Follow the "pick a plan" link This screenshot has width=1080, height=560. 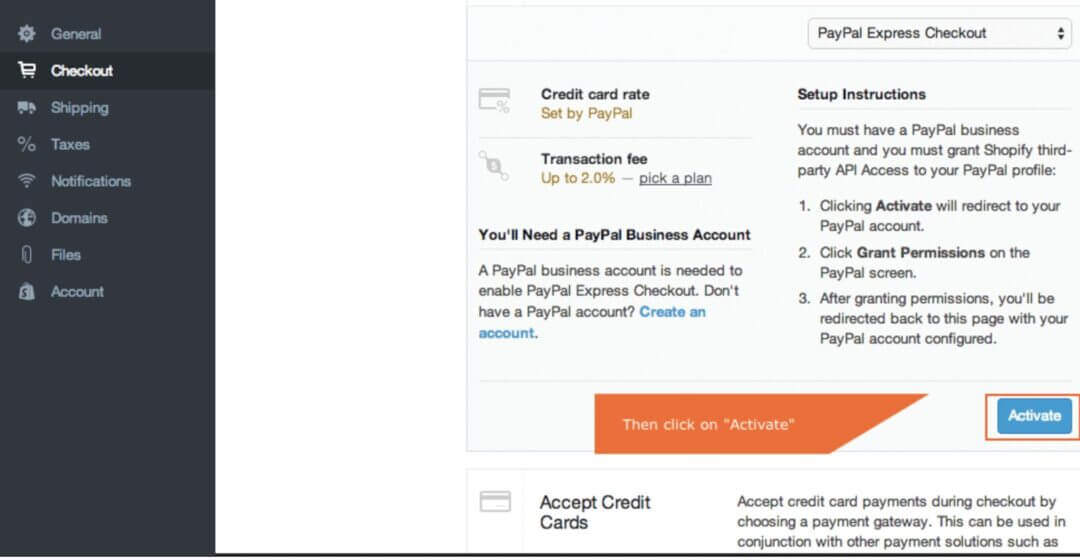[x=675, y=178]
